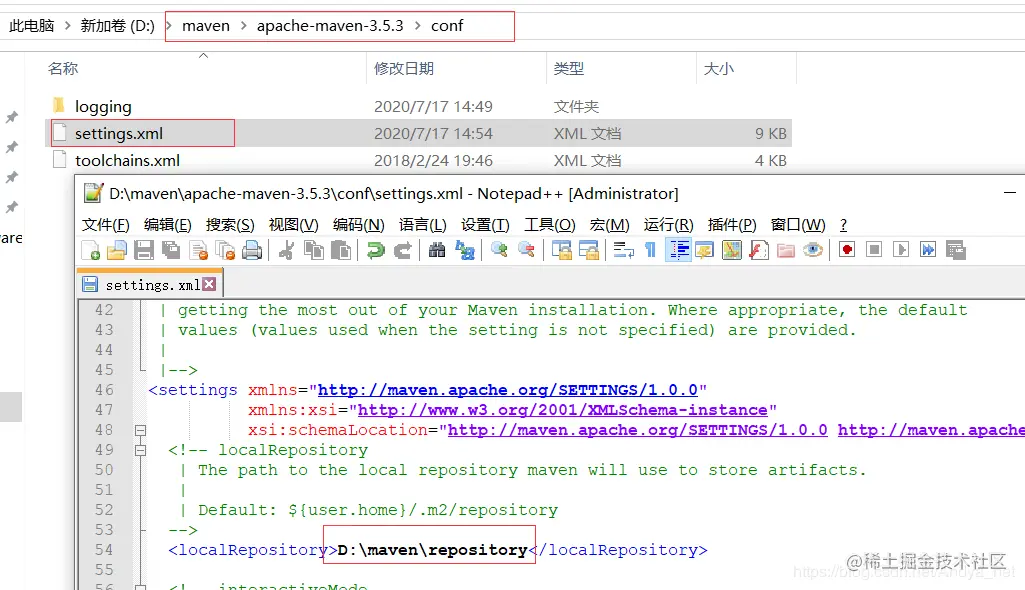This screenshot has height=590, width=1025.
Task: Click the Print toolbar icon
Action: [252, 250]
